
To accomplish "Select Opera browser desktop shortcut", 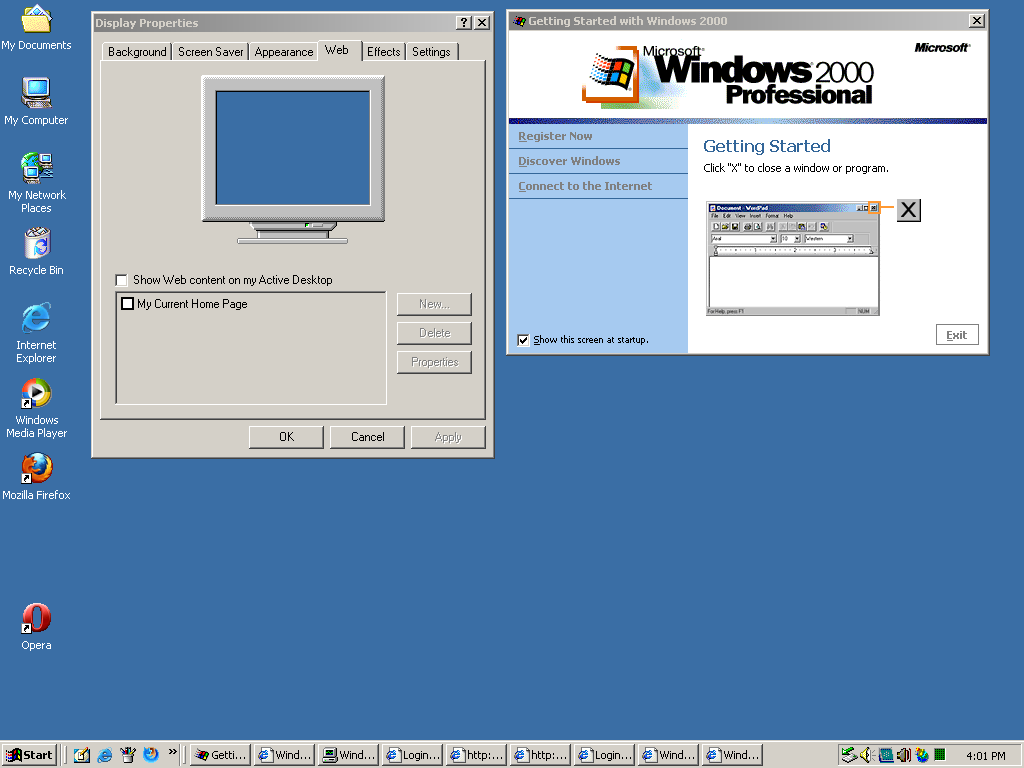I will pyautogui.click(x=36, y=620).
